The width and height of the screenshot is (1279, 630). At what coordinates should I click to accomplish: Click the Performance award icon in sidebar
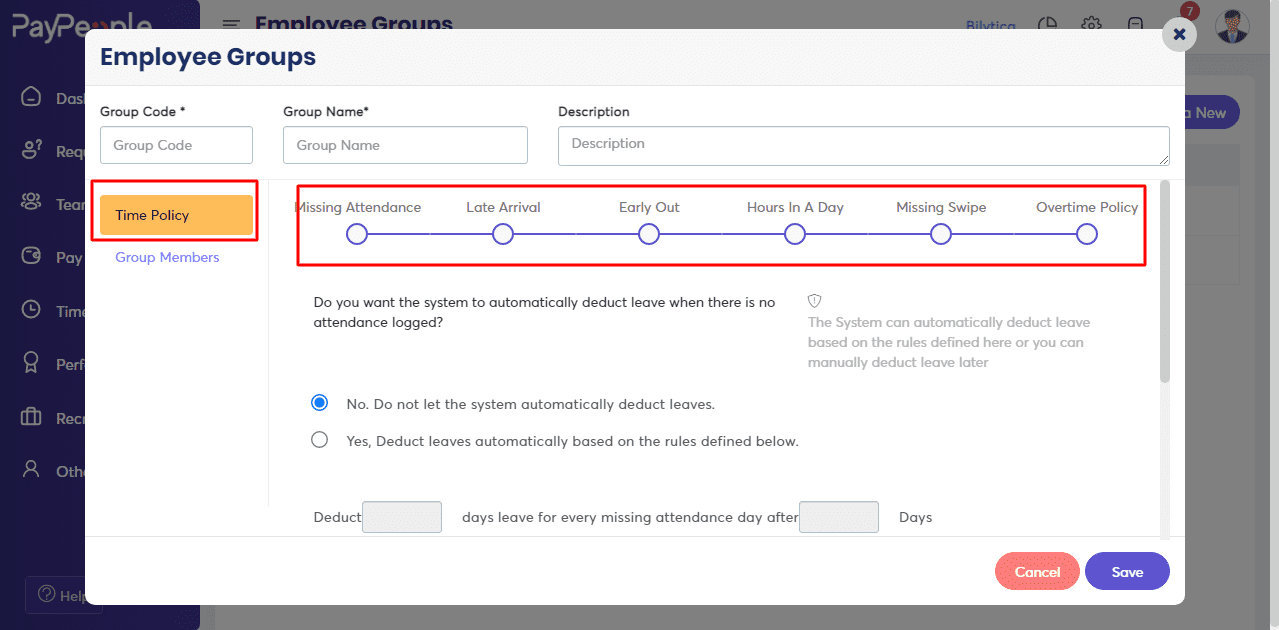(32, 364)
